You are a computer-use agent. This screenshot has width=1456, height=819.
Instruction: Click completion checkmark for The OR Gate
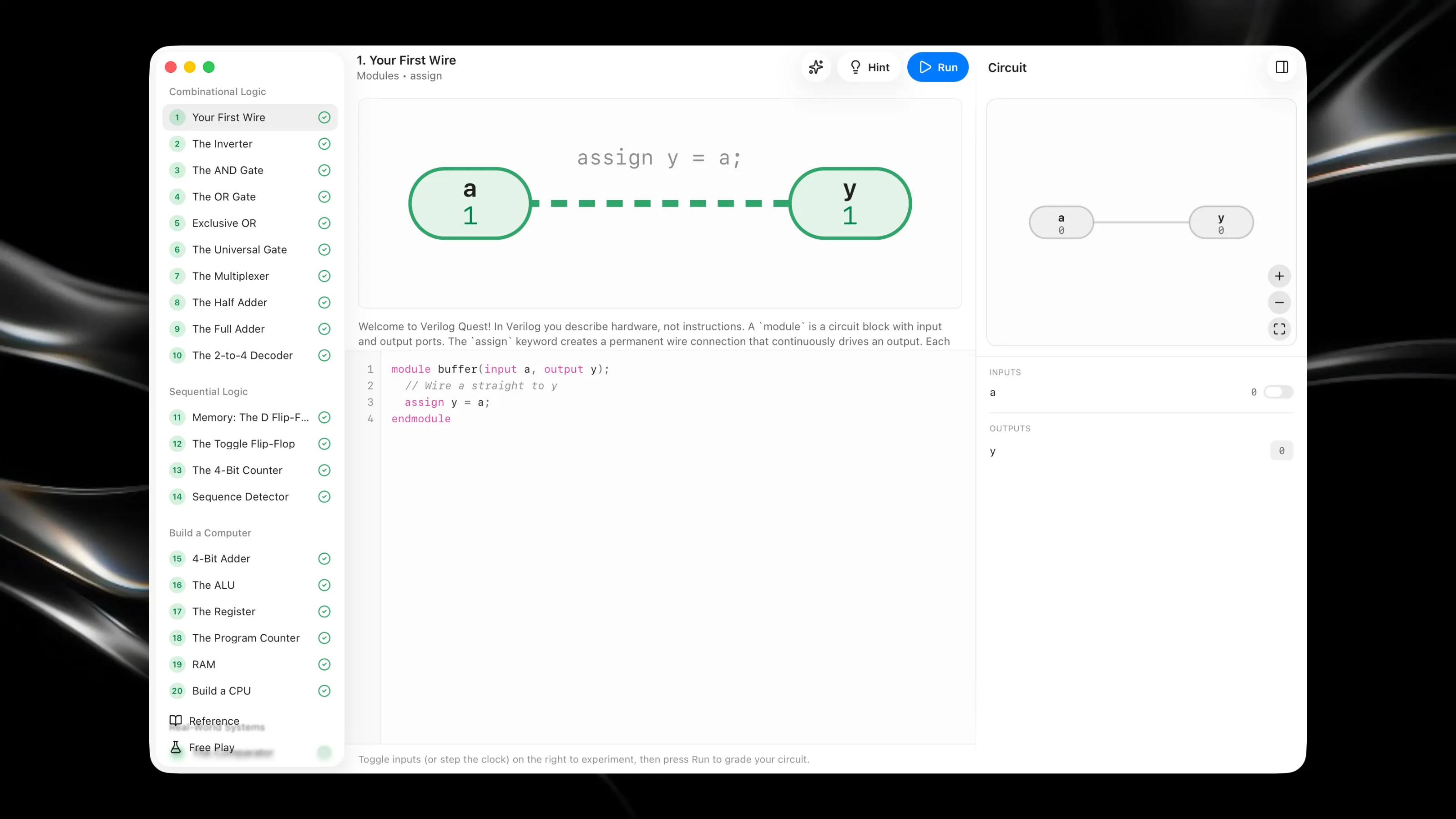point(324,197)
